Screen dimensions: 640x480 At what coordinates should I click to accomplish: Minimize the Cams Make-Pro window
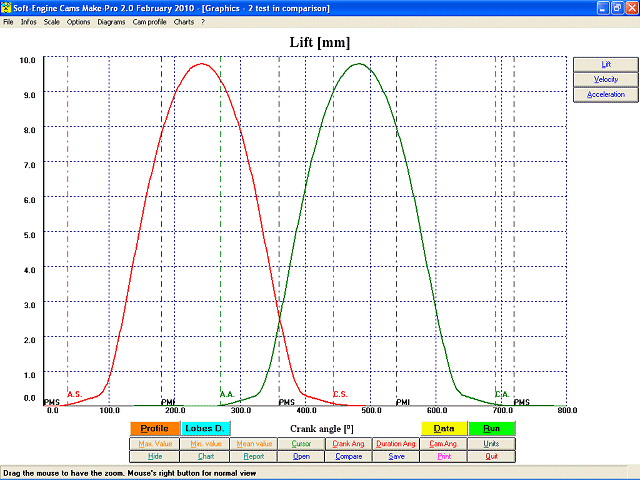[603, 8]
